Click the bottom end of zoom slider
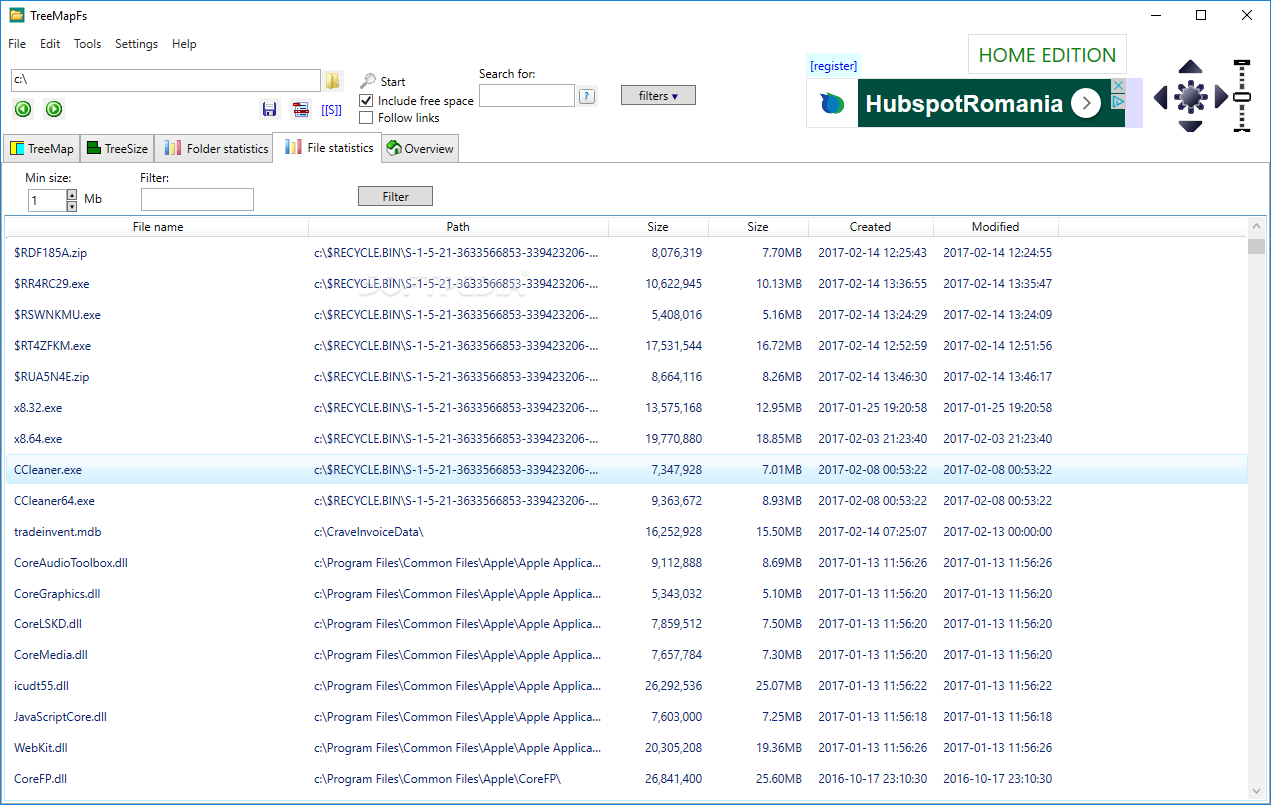This screenshot has height=805, width=1271. [x=1242, y=128]
